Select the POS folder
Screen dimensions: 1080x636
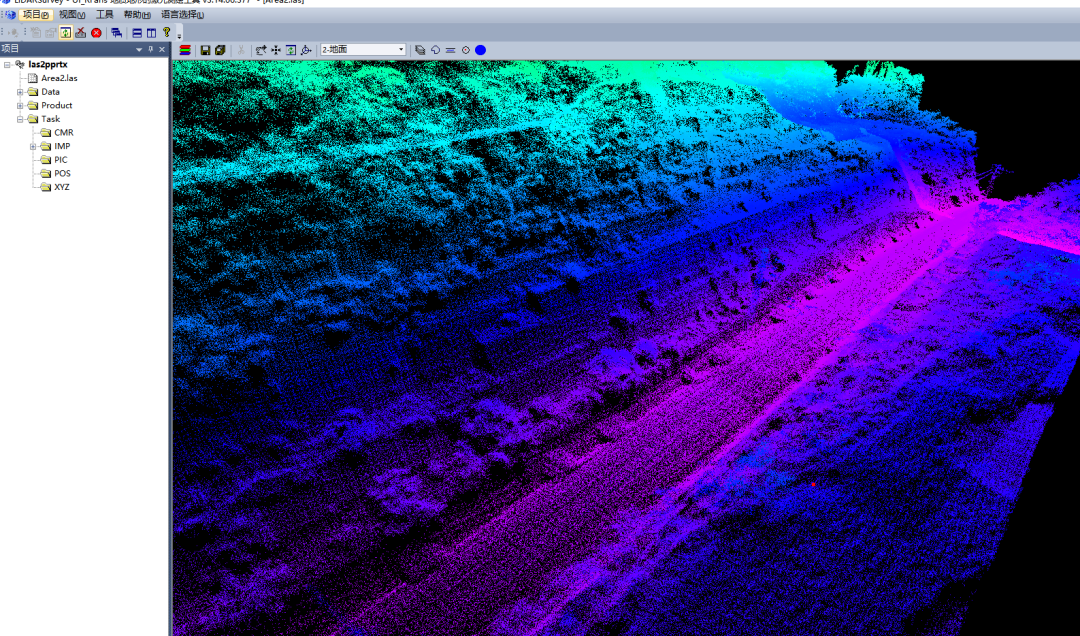coord(62,174)
